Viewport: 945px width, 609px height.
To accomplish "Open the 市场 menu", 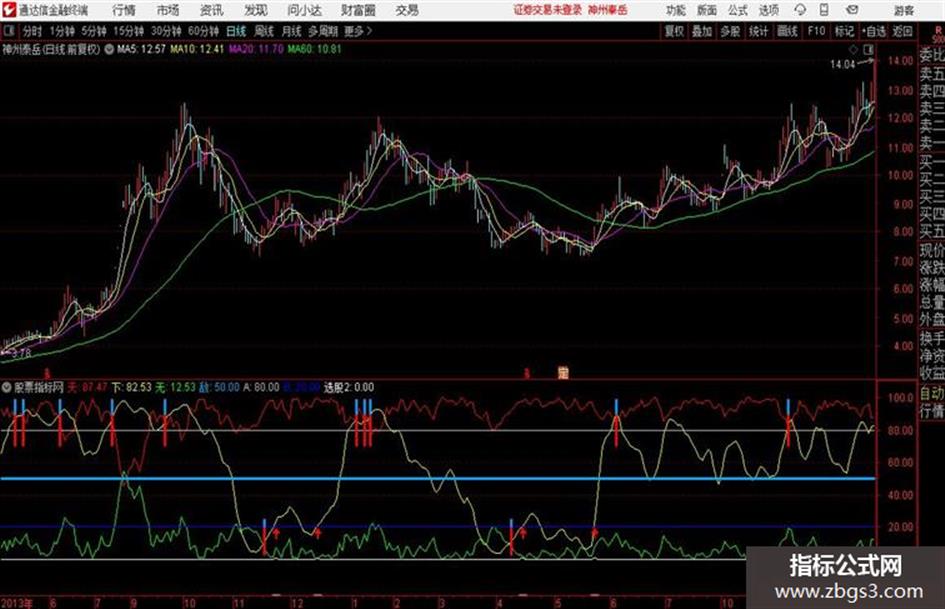I will 168,10.
